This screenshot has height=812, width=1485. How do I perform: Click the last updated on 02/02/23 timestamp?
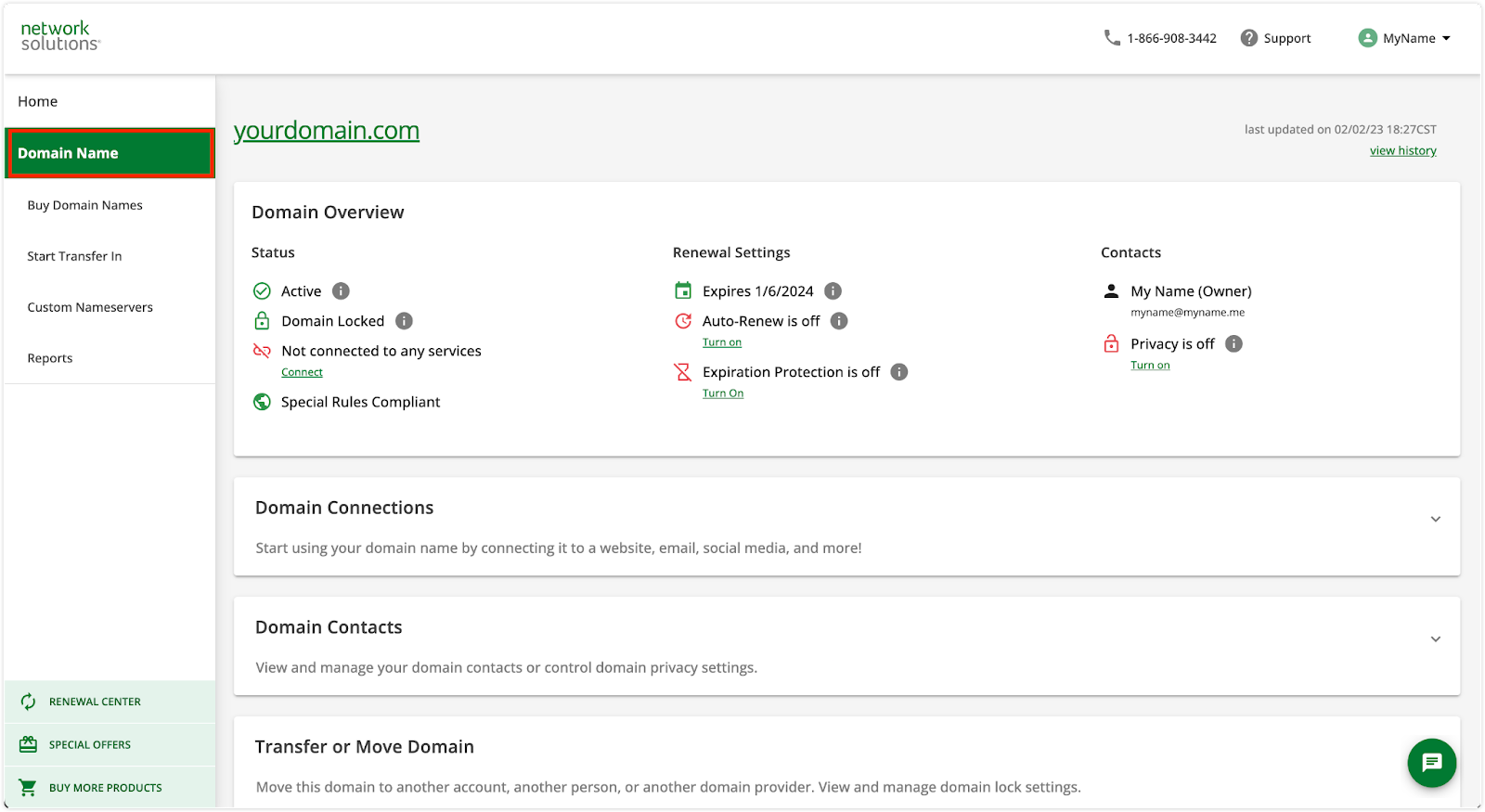pos(1340,130)
